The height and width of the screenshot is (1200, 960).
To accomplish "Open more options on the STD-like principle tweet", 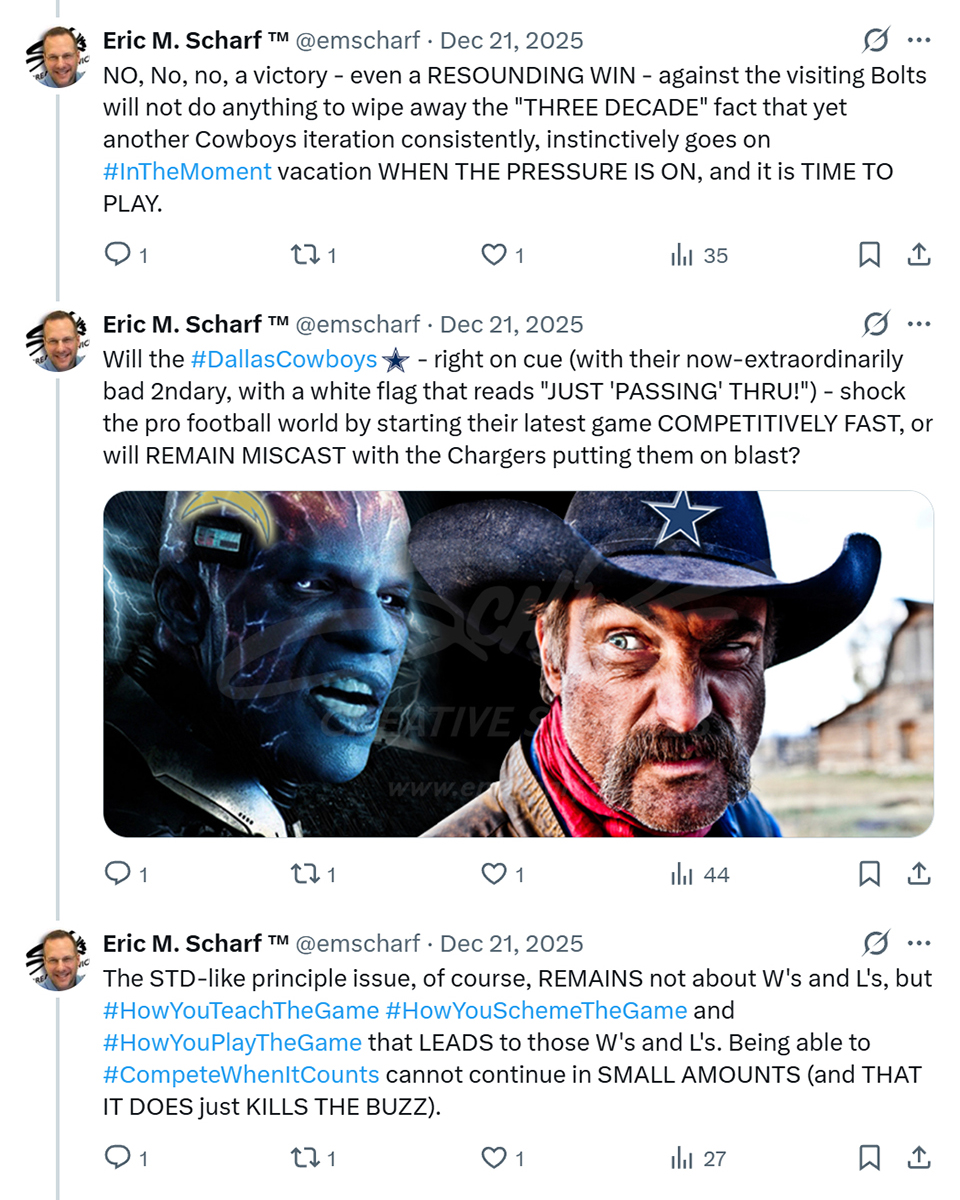I will 918,943.
